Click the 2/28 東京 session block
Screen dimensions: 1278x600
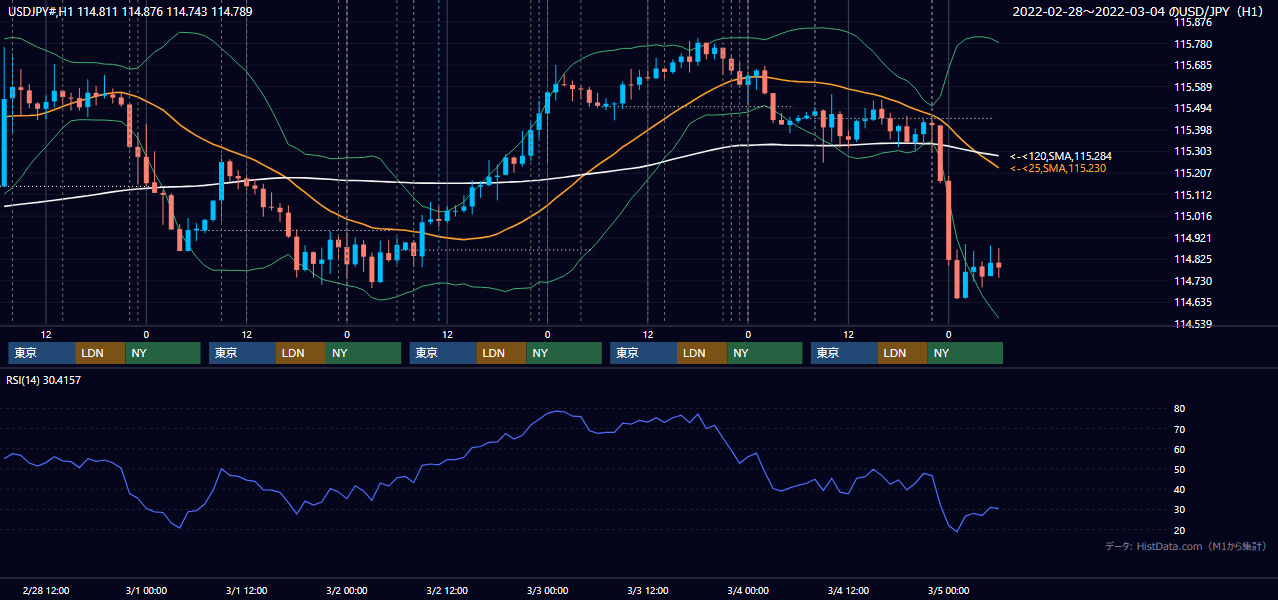[x=42, y=353]
